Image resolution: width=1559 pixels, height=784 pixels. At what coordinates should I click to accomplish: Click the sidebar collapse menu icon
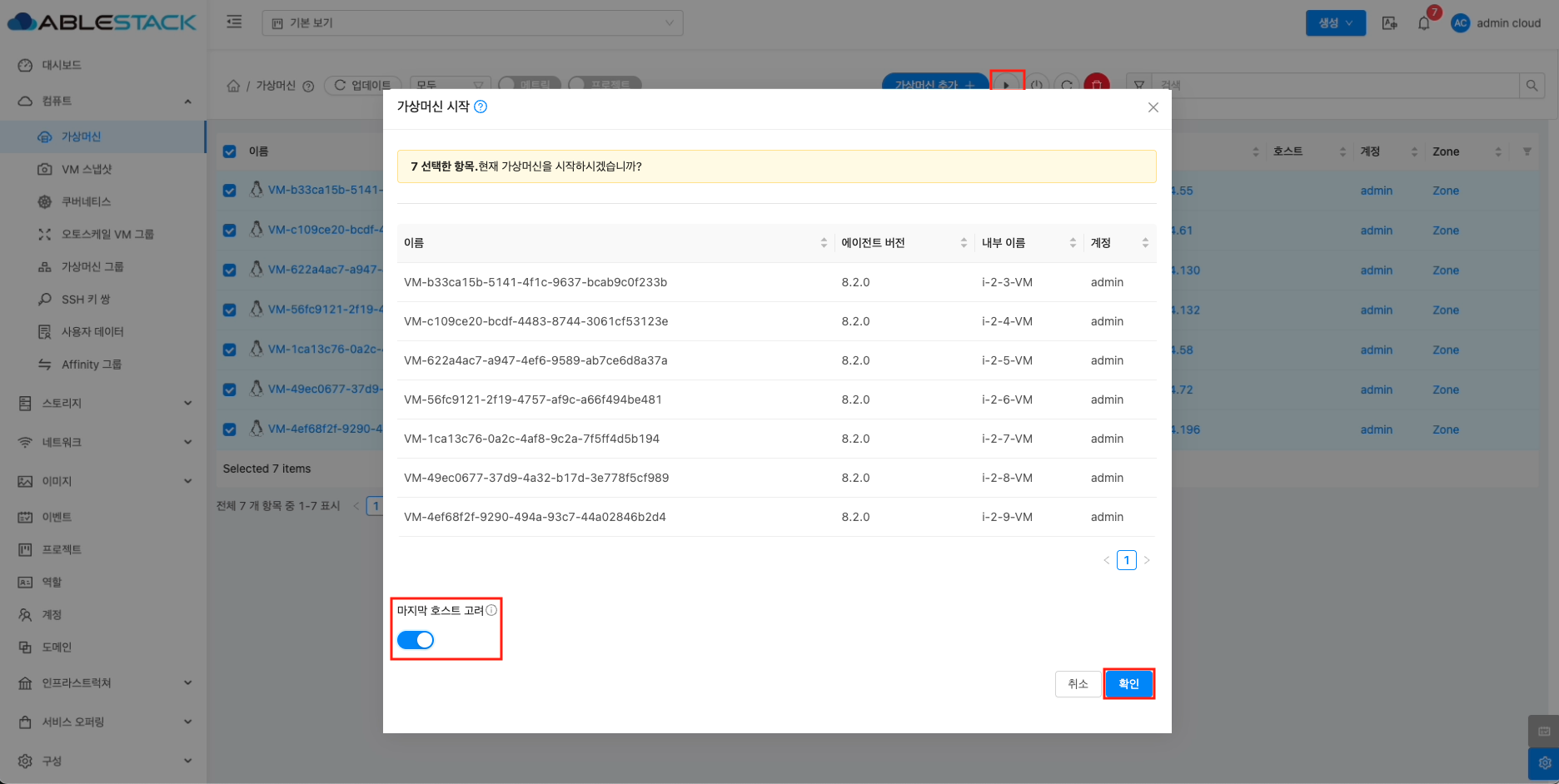point(234,22)
